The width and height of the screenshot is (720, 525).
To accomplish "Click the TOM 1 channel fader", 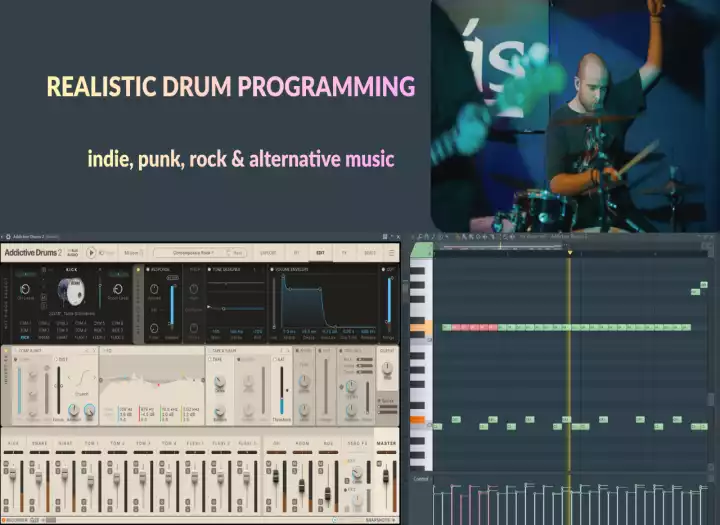I will coord(90,480).
